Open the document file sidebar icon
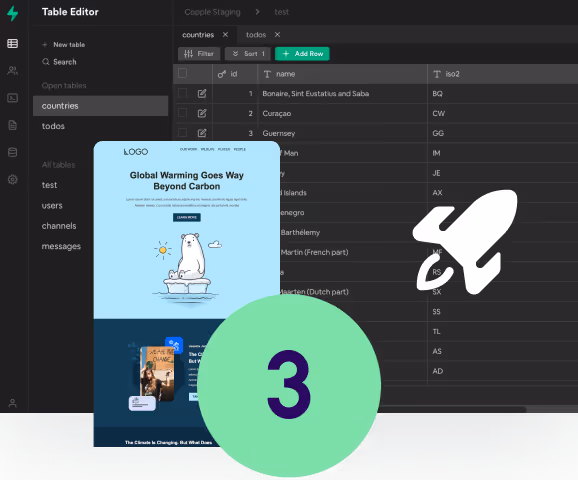The image size is (578, 480). [x=13, y=125]
